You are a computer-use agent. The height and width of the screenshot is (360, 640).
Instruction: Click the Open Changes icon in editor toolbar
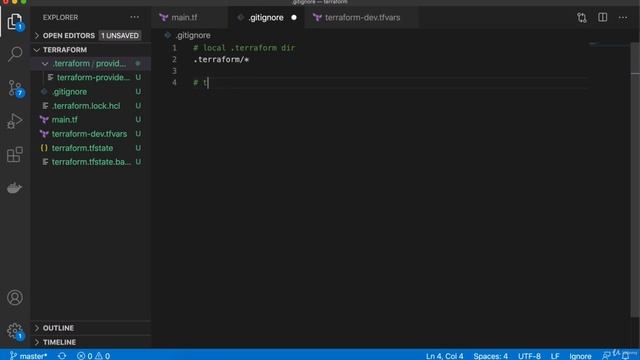click(582, 18)
